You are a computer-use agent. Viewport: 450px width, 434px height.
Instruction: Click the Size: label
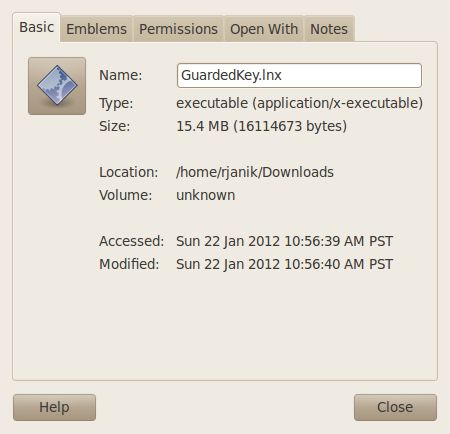115,126
